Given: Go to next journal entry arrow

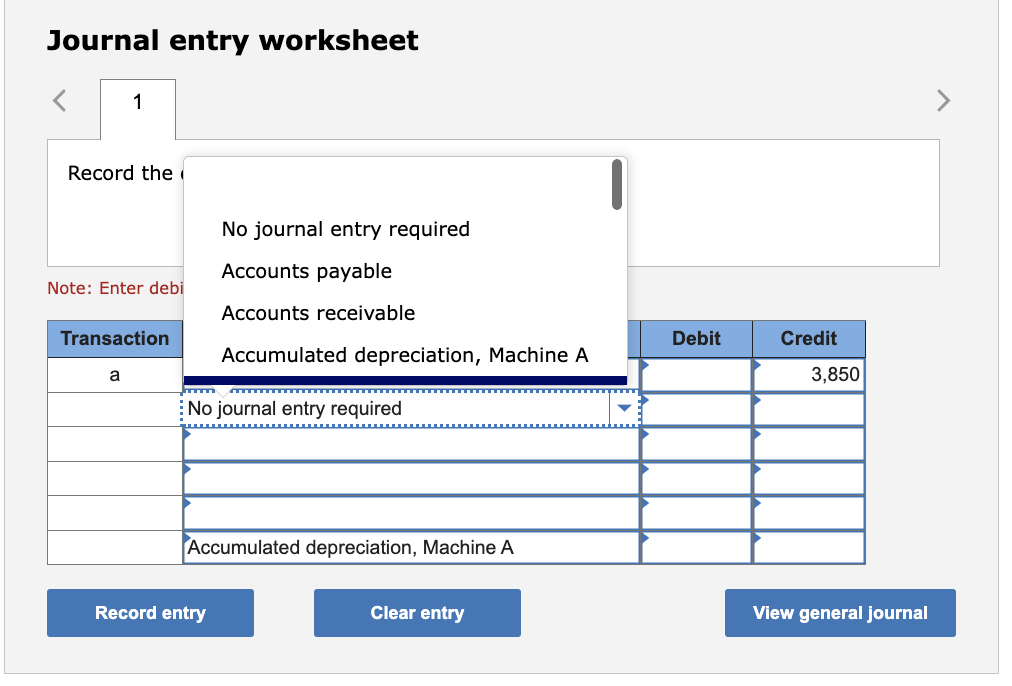Looking at the screenshot, I should [x=944, y=101].
